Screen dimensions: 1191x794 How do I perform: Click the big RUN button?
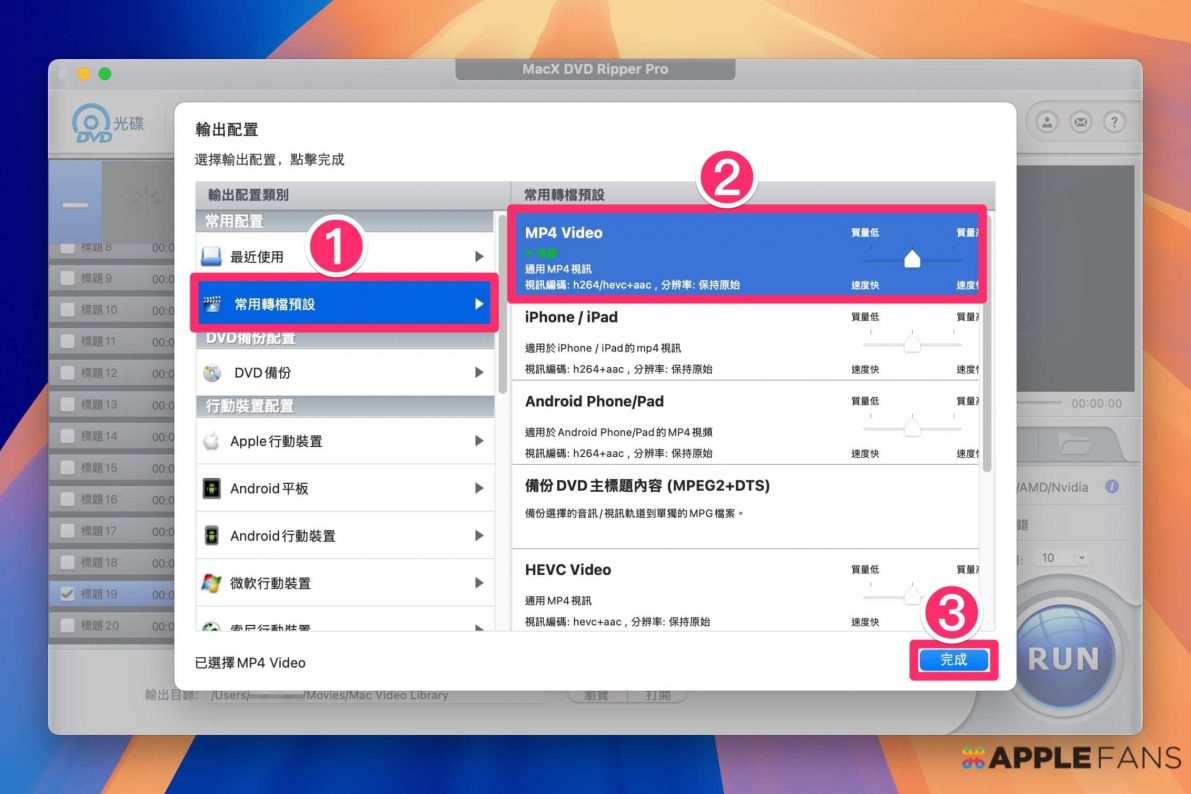[1063, 658]
